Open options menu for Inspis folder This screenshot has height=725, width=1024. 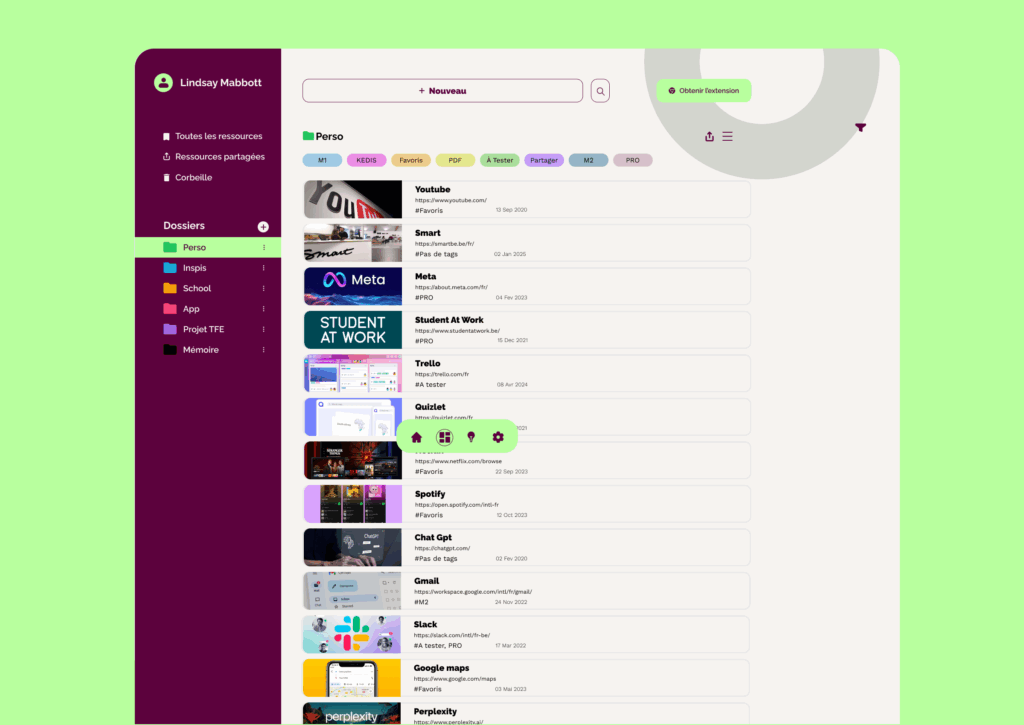(264, 268)
